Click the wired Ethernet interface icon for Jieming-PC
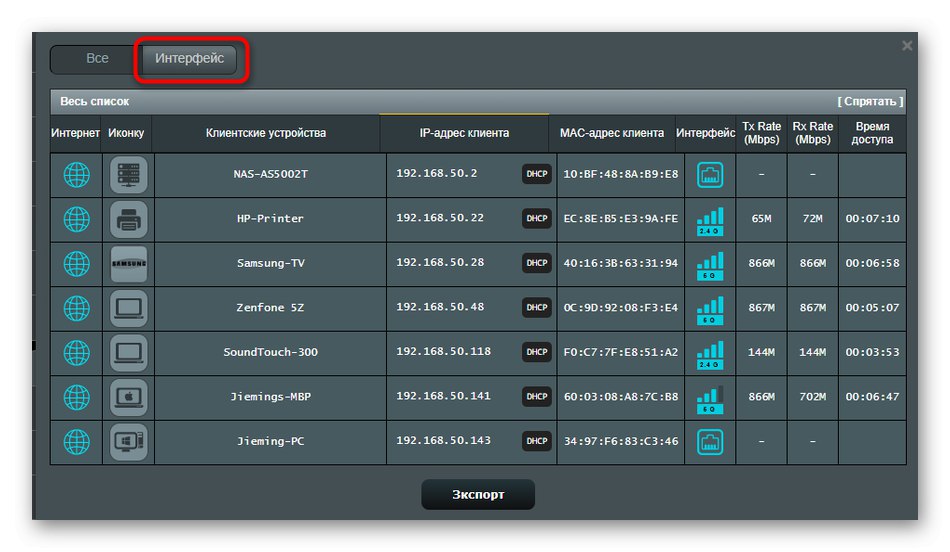Screen dimensions: 950x552 [710, 442]
